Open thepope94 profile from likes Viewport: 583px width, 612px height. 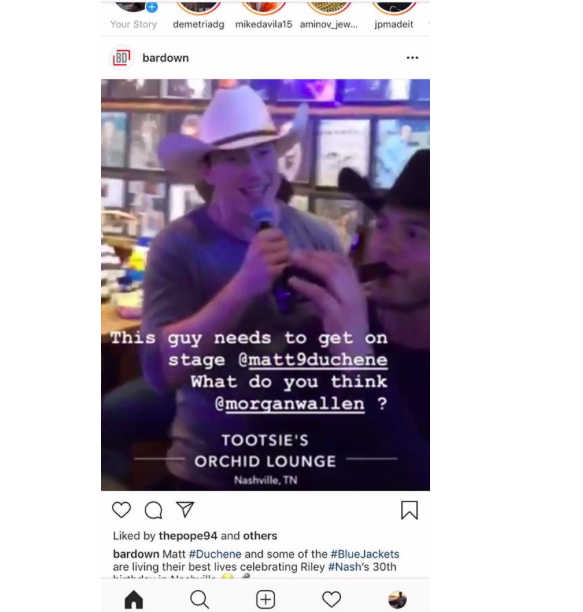point(188,536)
